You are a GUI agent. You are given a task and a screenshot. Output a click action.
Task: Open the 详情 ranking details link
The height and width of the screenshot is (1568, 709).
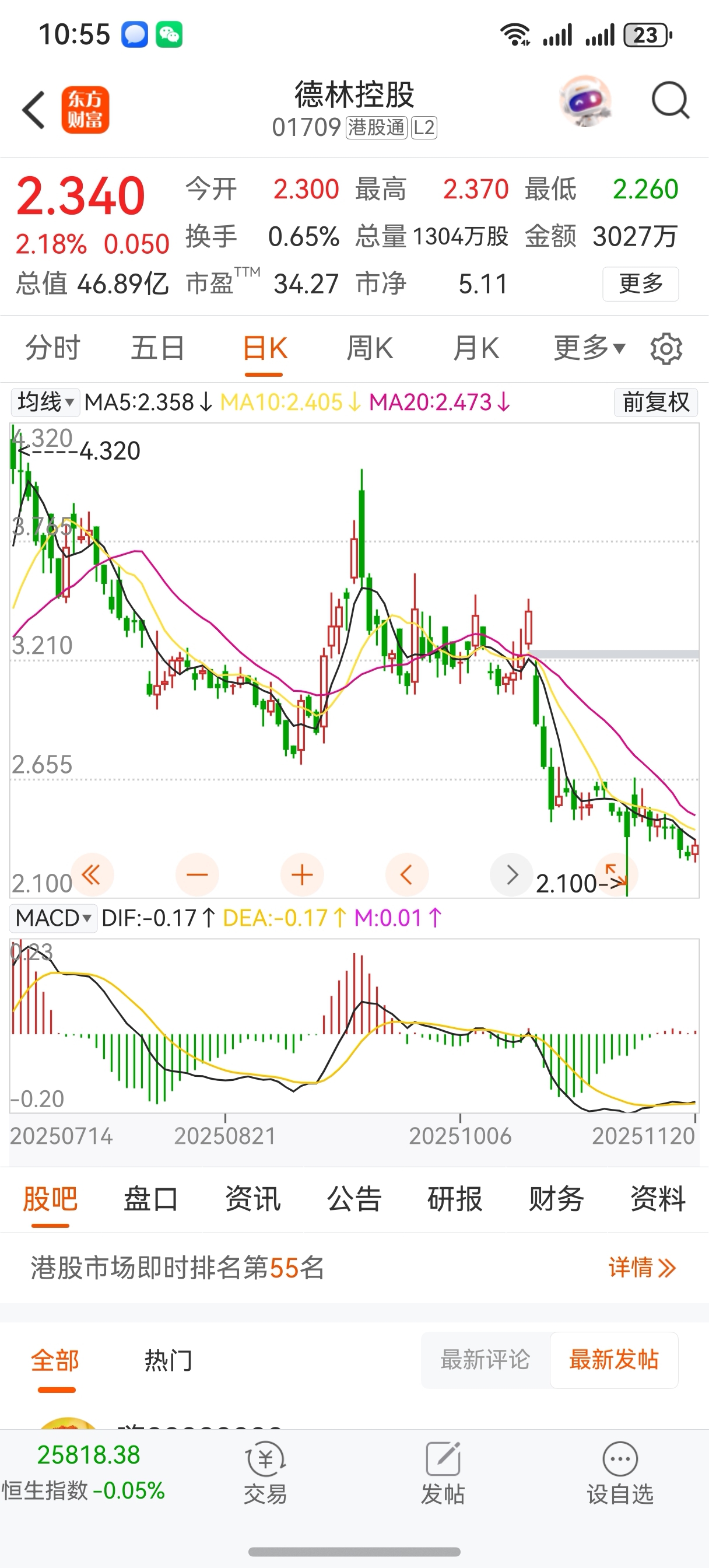coord(642,1268)
